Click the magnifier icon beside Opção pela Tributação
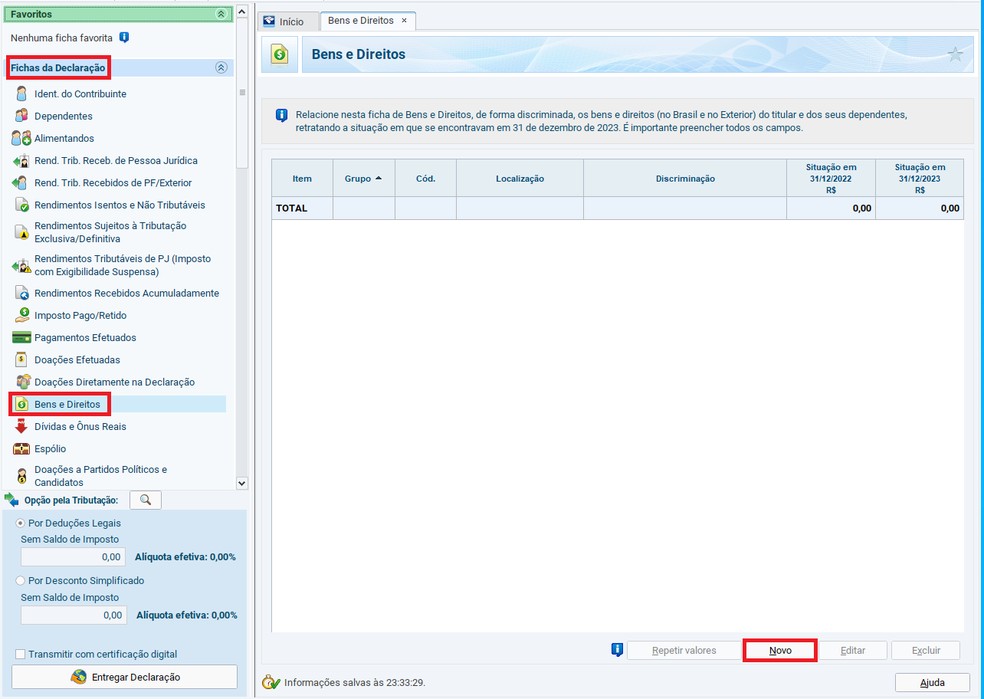 click(x=145, y=500)
